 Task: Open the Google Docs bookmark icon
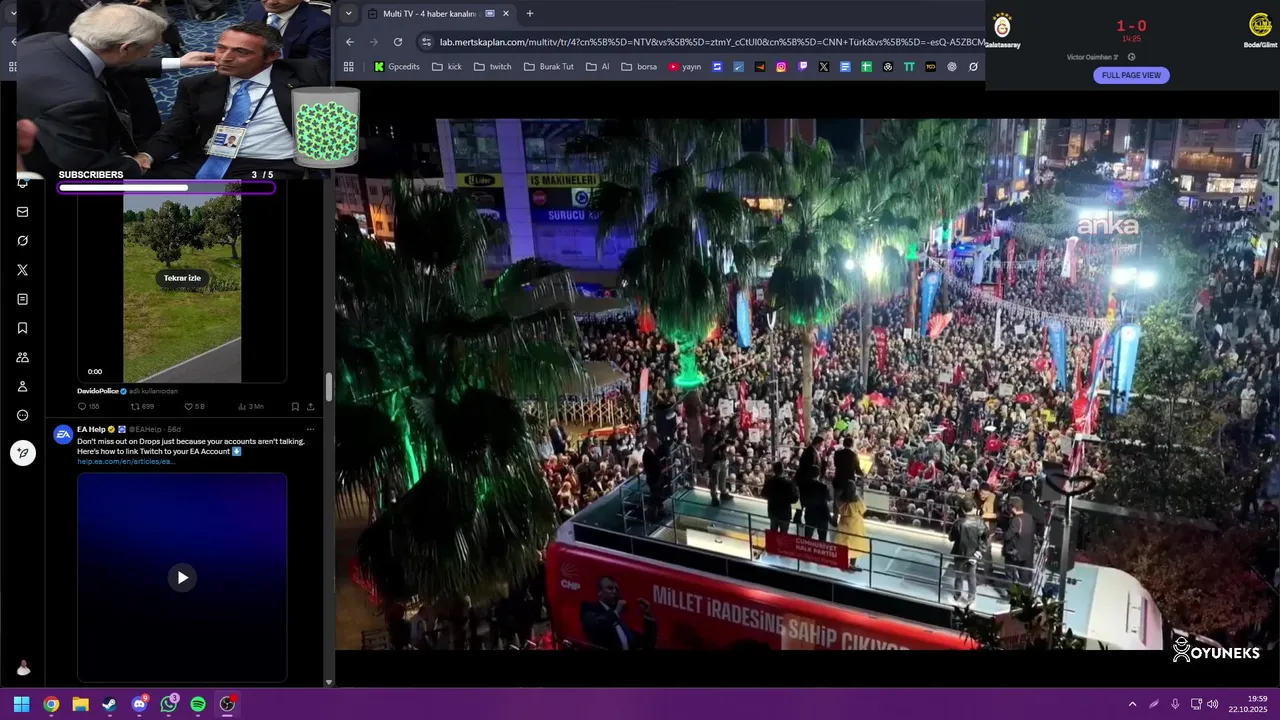[845, 67]
